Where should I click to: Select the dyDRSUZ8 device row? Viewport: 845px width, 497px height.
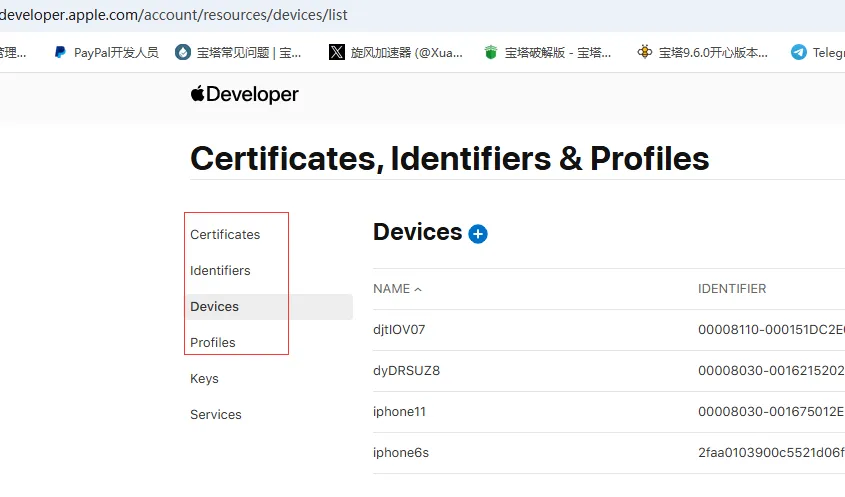pos(609,371)
